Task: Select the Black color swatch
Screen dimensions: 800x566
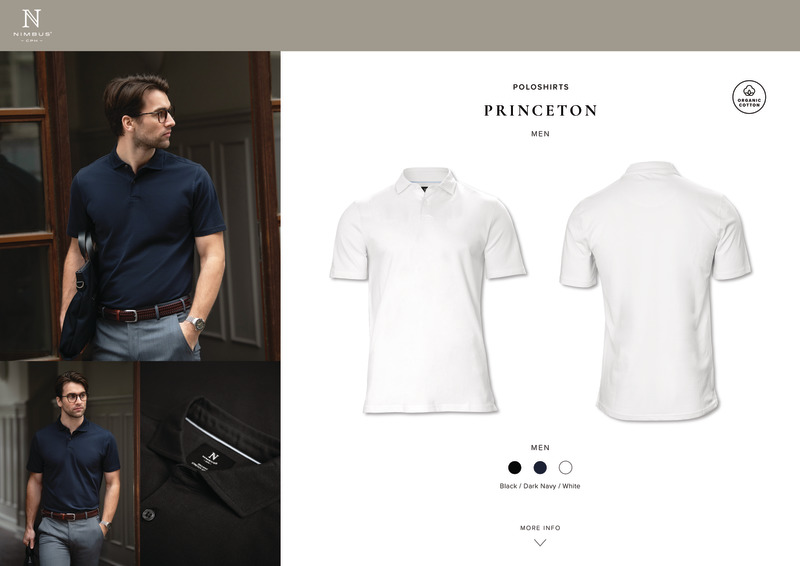Action: [514, 467]
